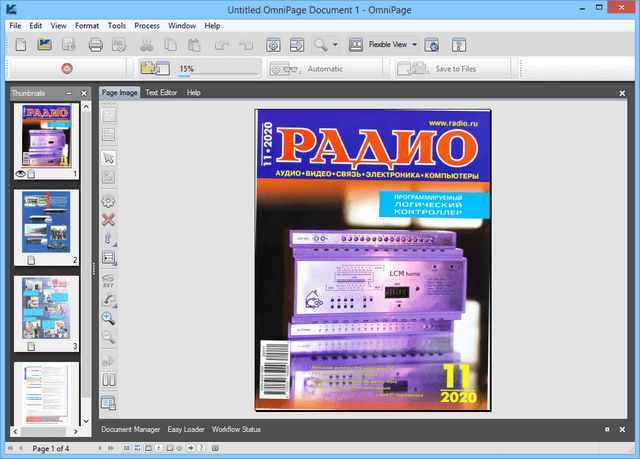640x459 pixels.
Task: Open the Document Manager tab
Action: tap(131, 429)
